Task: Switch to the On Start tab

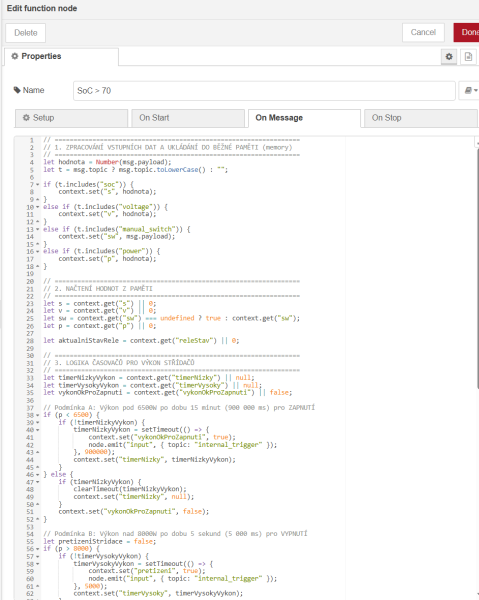Action: click(188, 118)
